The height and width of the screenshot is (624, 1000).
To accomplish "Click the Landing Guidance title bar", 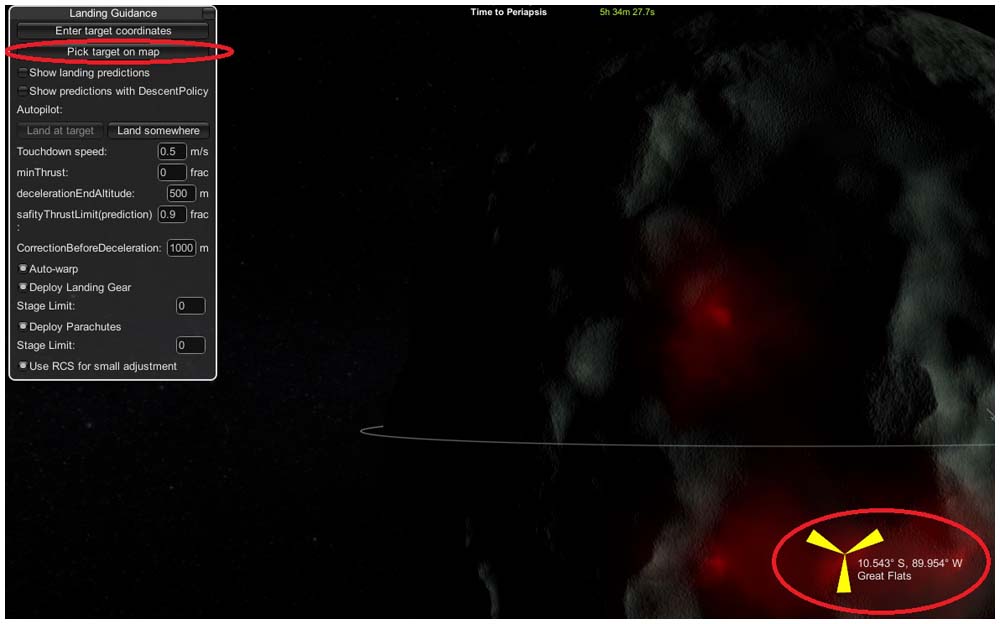I will 113,13.
